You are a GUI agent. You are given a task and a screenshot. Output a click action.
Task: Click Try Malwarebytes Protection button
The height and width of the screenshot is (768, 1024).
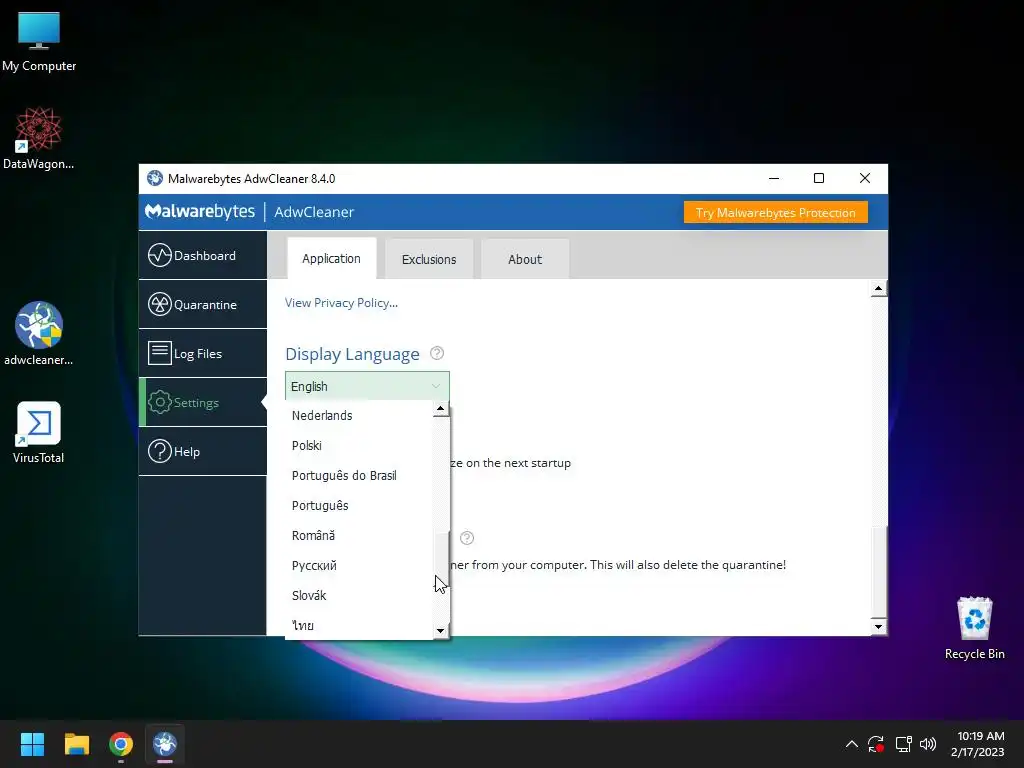point(776,212)
